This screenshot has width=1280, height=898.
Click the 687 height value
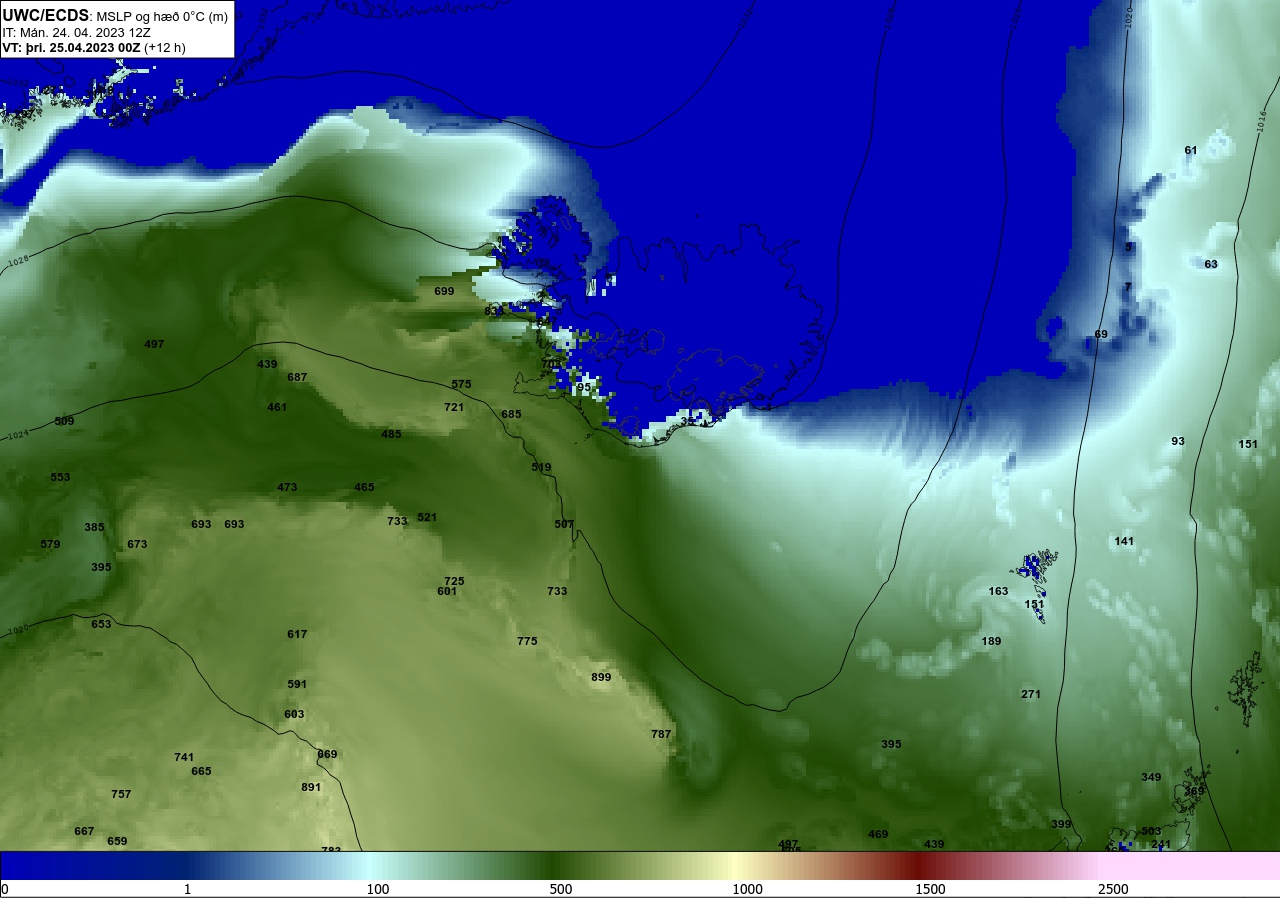(x=297, y=377)
